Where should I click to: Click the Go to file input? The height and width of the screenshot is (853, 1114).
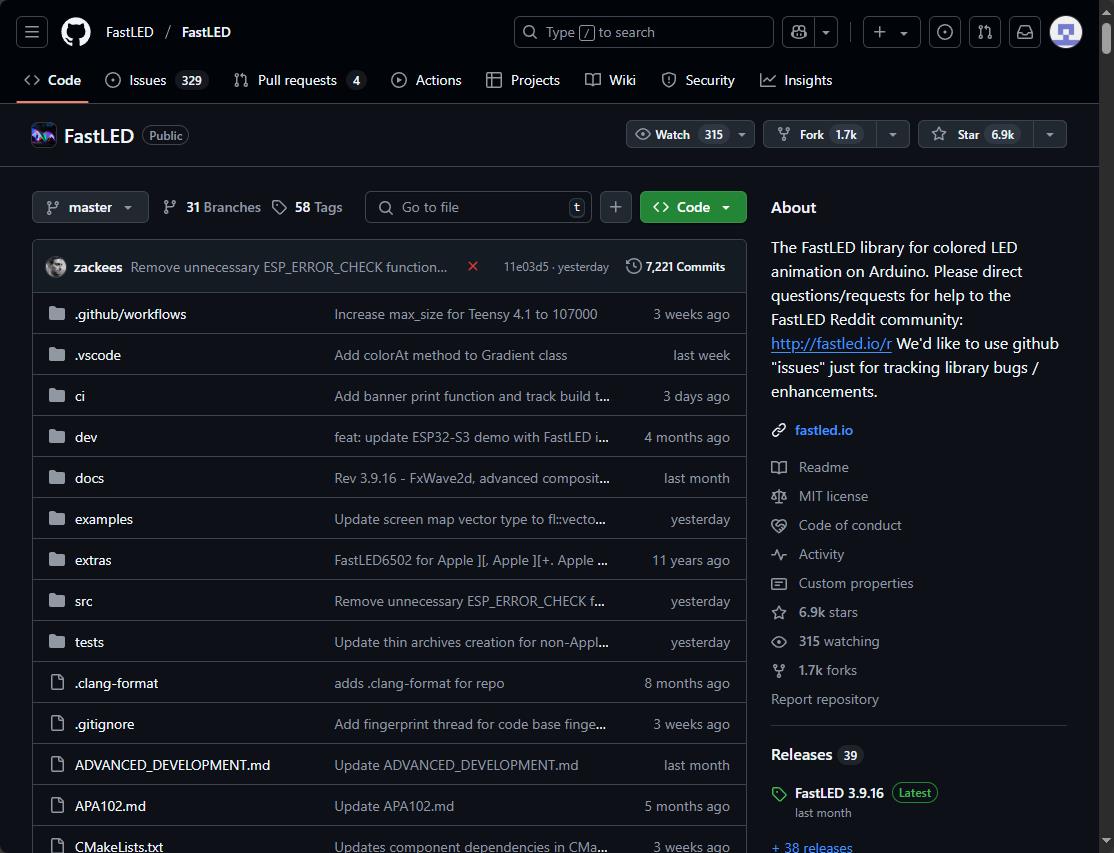click(x=478, y=207)
